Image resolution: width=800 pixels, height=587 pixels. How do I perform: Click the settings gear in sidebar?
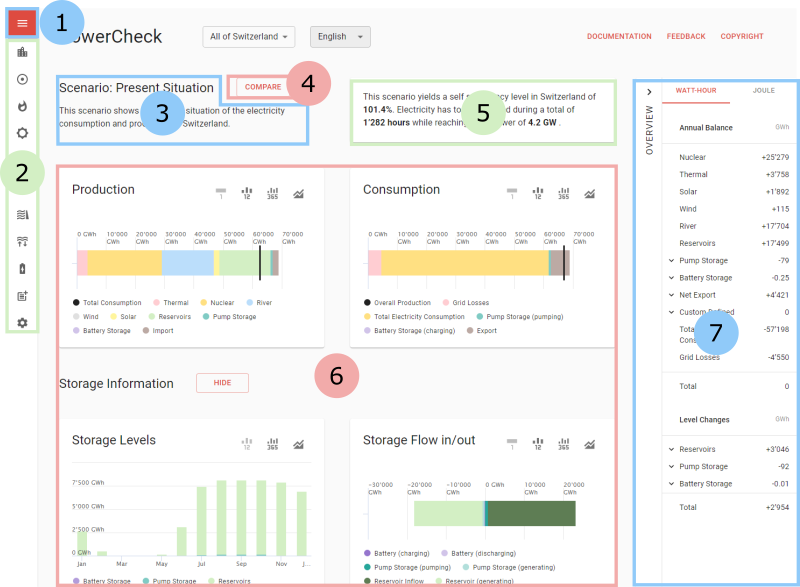(23, 323)
